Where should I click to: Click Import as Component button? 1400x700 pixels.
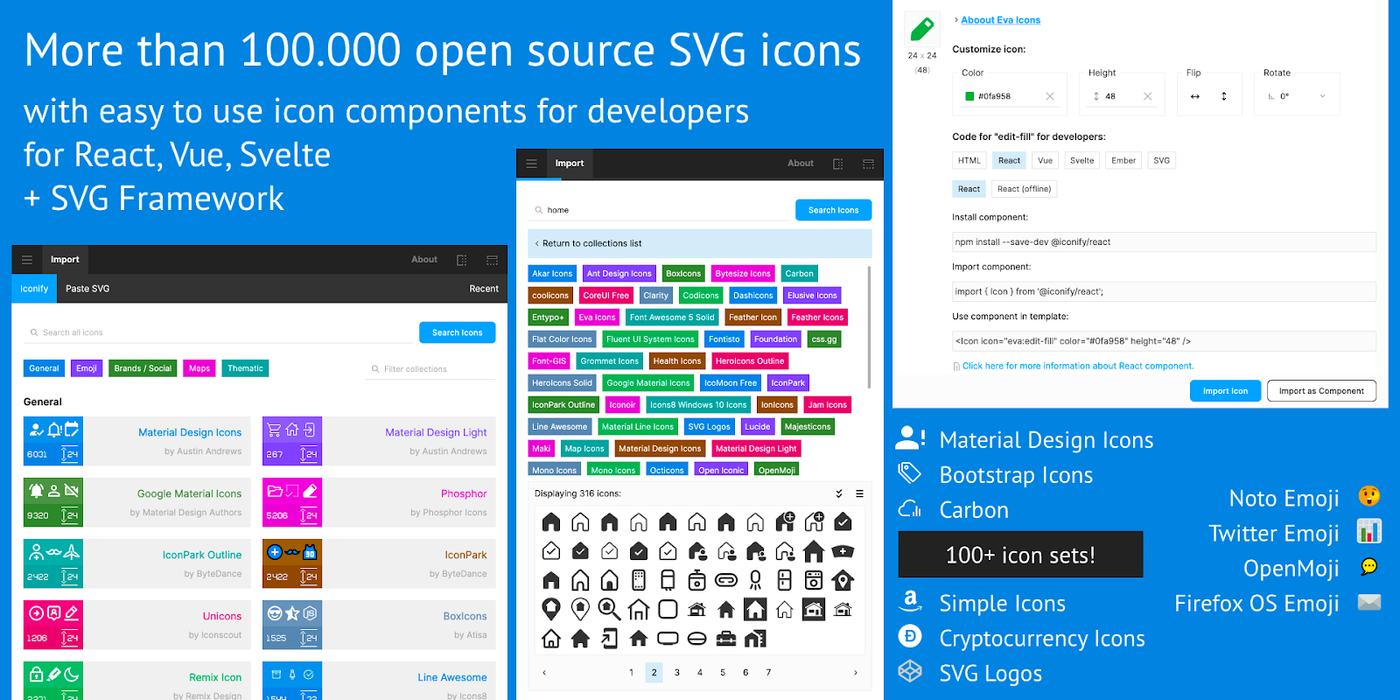[1321, 391]
